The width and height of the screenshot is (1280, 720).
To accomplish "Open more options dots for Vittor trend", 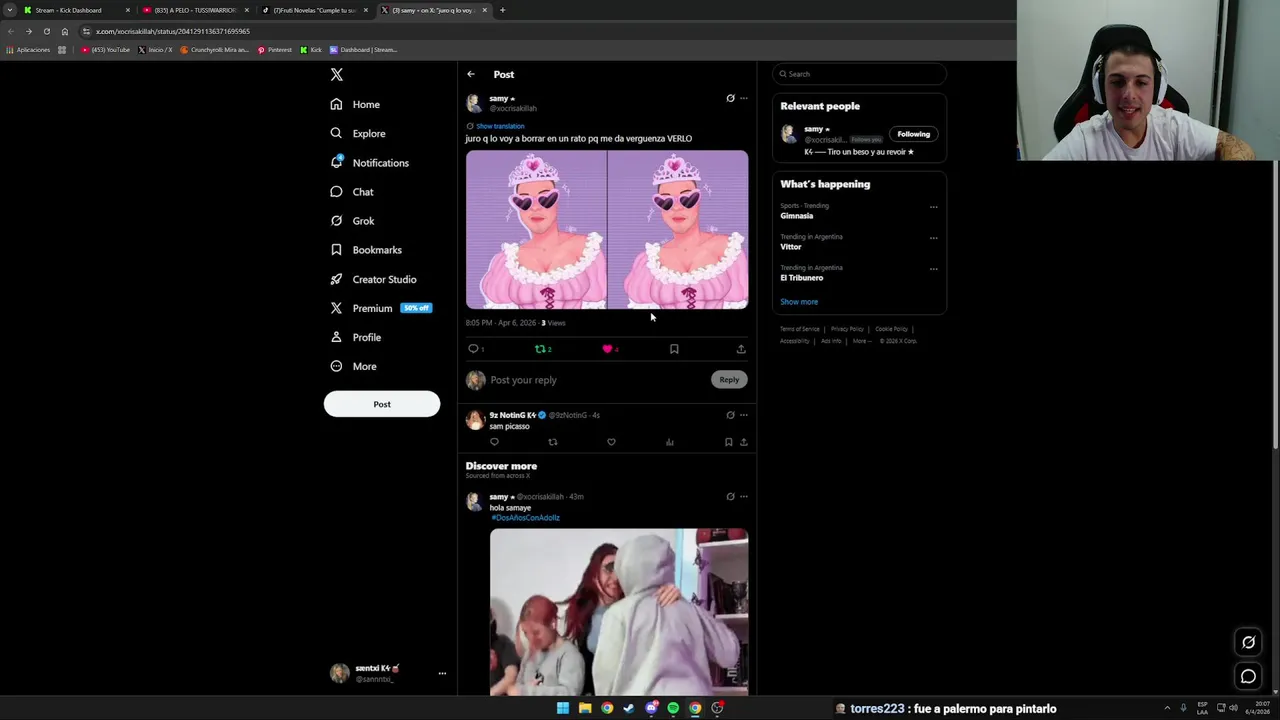I will [934, 238].
